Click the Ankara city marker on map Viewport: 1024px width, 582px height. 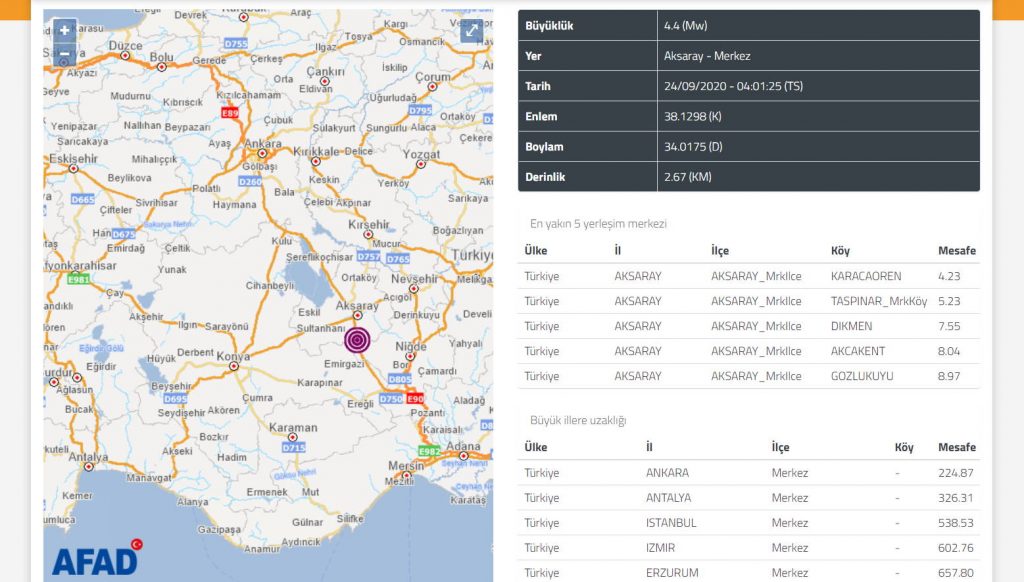(x=262, y=154)
